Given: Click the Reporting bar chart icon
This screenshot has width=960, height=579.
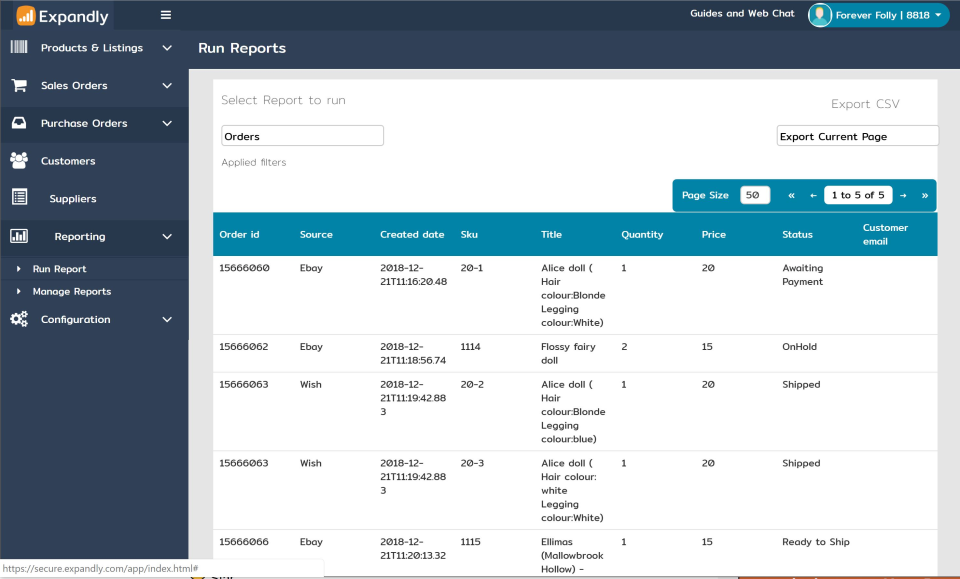Looking at the screenshot, I should point(18,237).
